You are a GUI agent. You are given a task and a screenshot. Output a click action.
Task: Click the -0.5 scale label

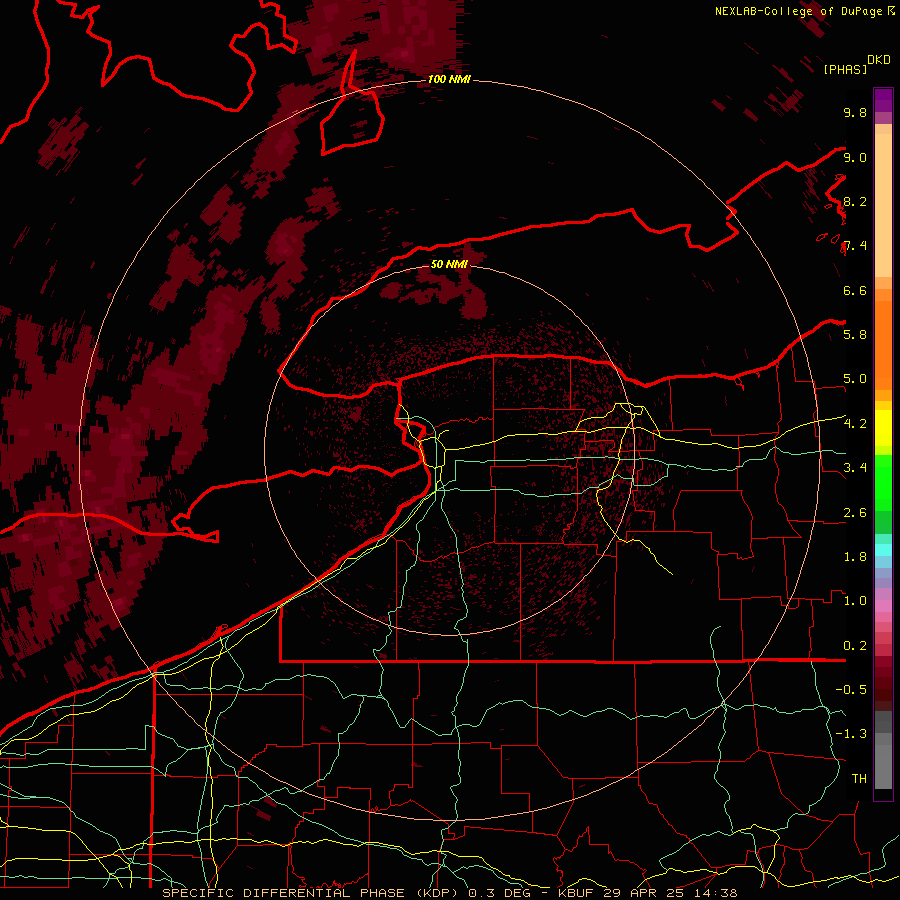click(x=851, y=690)
